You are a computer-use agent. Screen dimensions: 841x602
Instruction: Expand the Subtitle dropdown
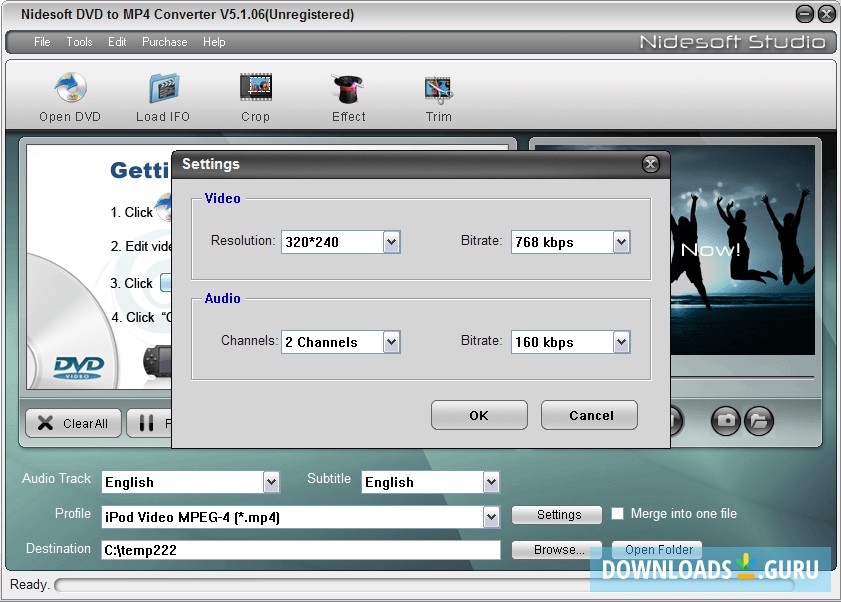(x=491, y=482)
